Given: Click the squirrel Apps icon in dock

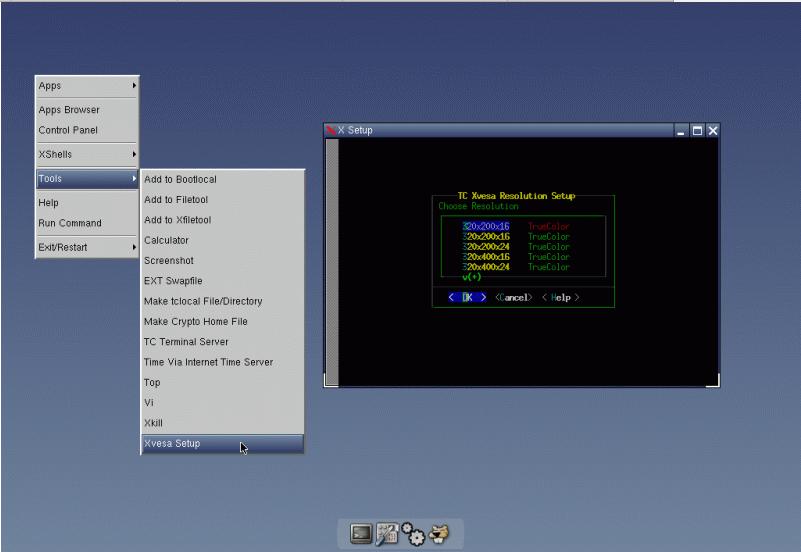Looking at the screenshot, I should [x=439, y=534].
